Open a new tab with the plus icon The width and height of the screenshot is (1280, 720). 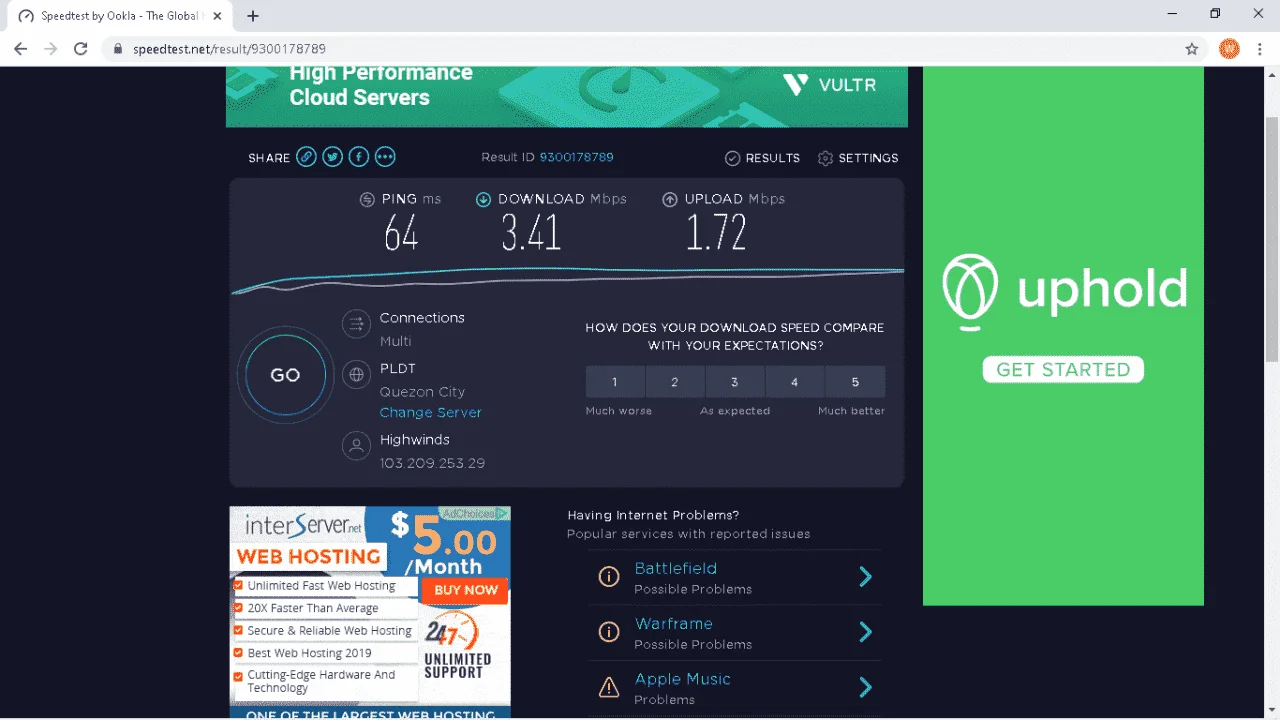point(253,16)
